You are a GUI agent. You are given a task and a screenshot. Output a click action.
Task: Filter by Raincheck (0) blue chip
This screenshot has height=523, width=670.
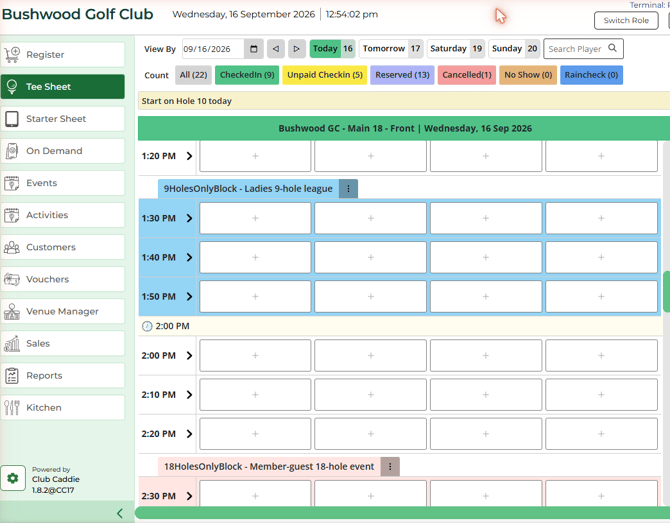click(x=591, y=75)
